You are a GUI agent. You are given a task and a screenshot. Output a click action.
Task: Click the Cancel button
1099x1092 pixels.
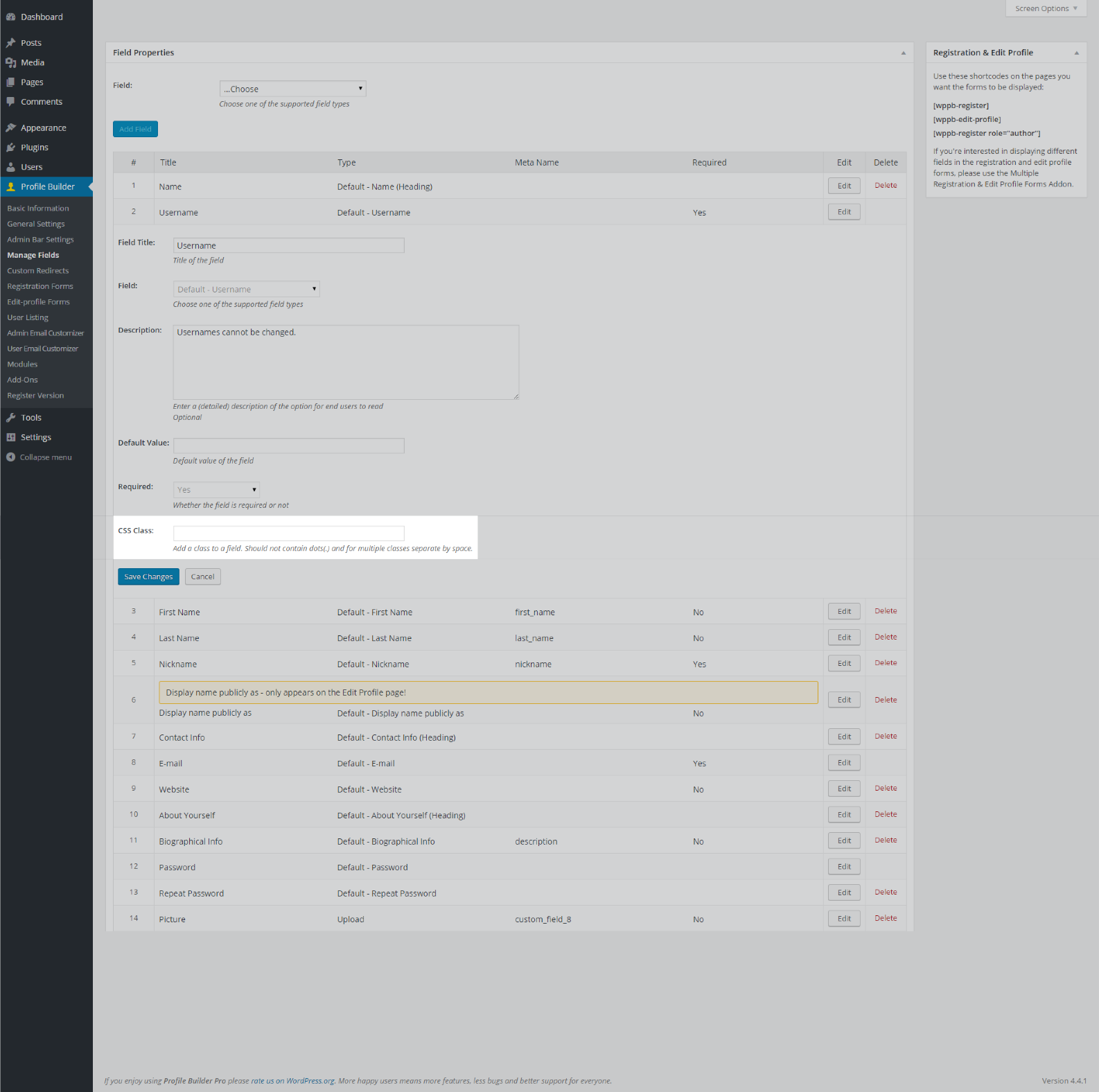tap(202, 576)
